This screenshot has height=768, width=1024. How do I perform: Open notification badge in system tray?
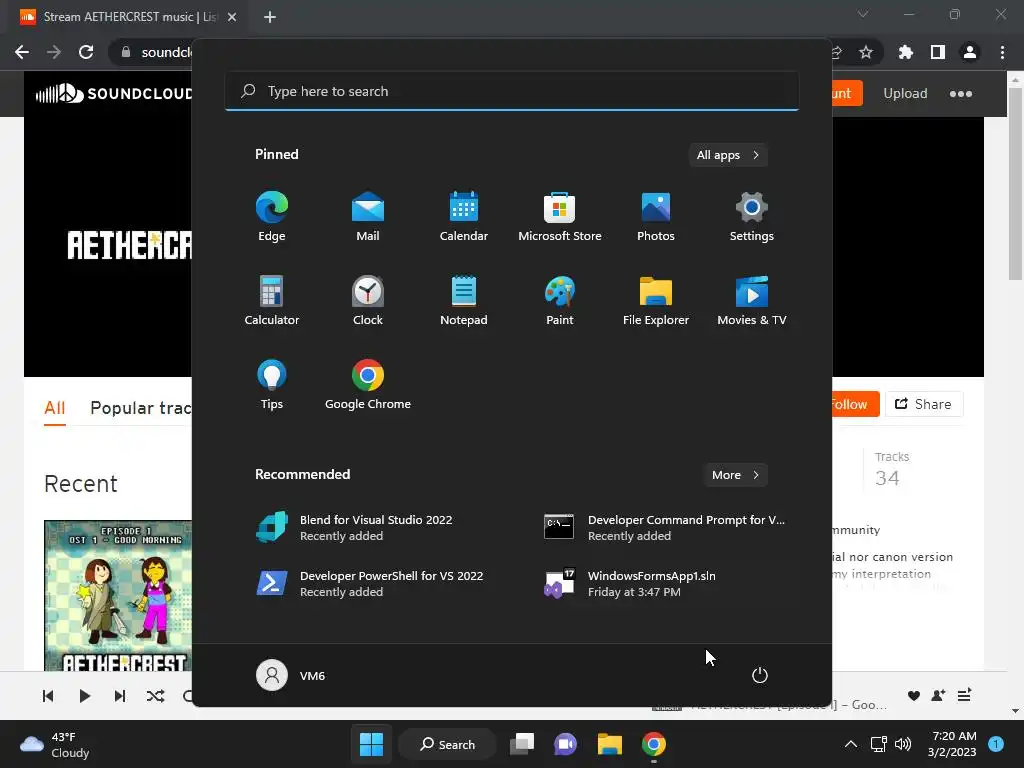tap(996, 744)
